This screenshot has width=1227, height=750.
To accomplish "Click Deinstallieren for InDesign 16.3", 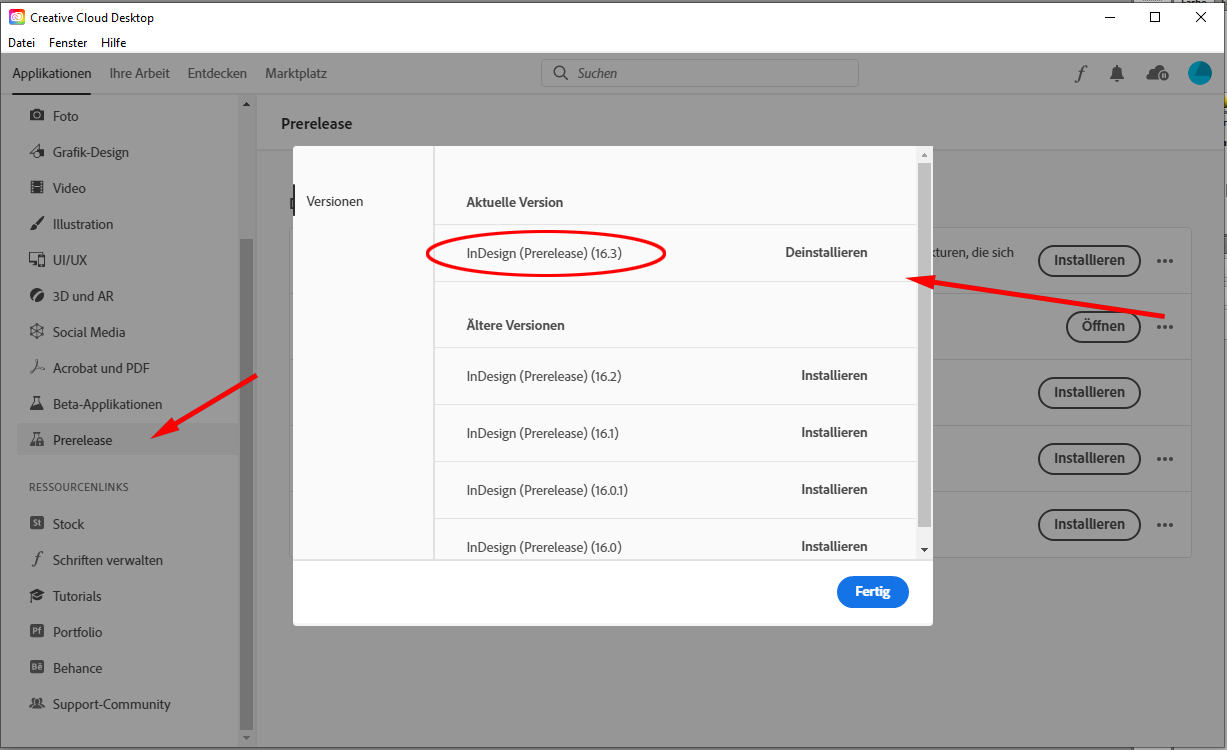I will 826,252.
